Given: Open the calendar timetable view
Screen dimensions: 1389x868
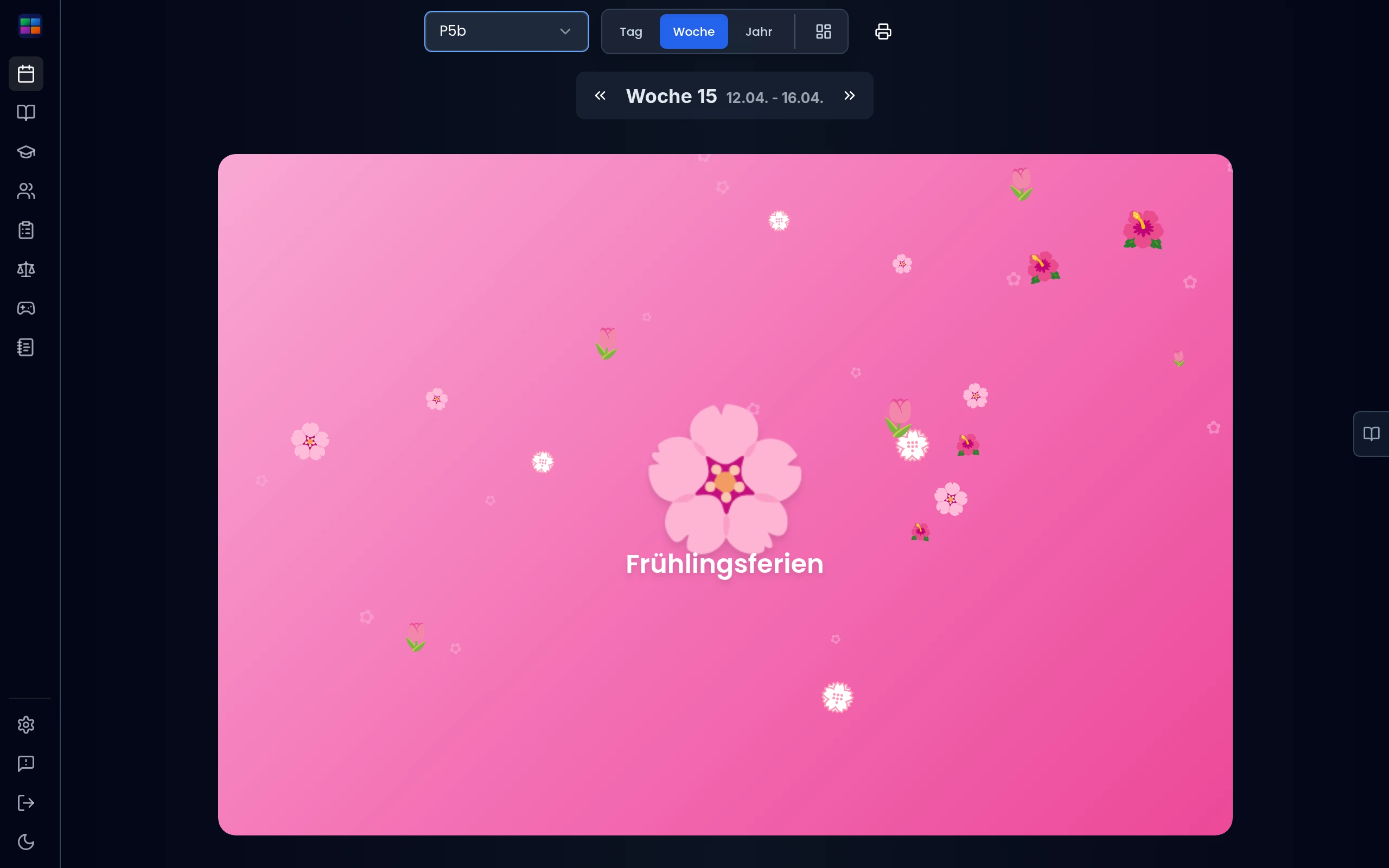Looking at the screenshot, I should tap(26, 73).
